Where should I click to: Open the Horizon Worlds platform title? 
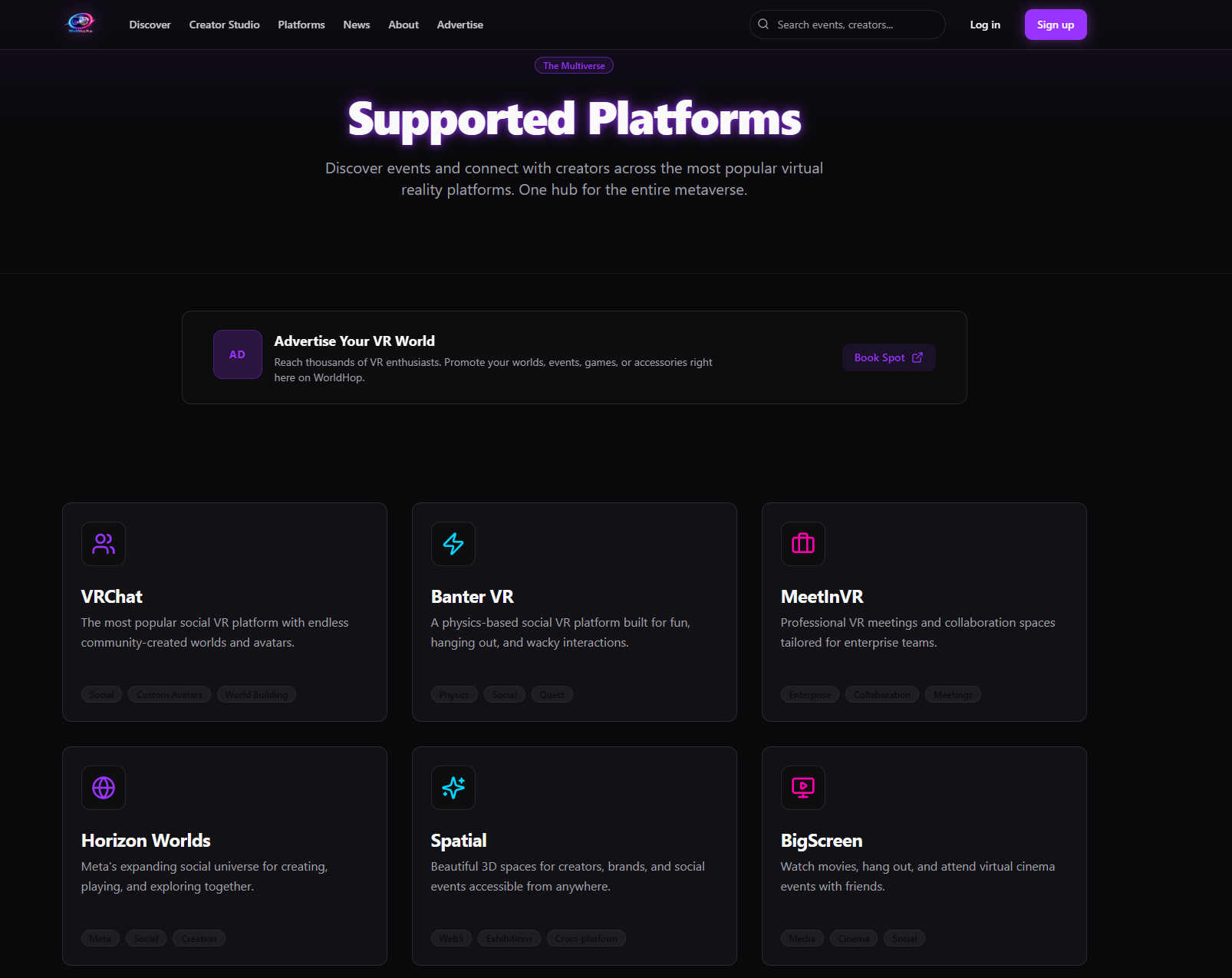pyautogui.click(x=146, y=841)
